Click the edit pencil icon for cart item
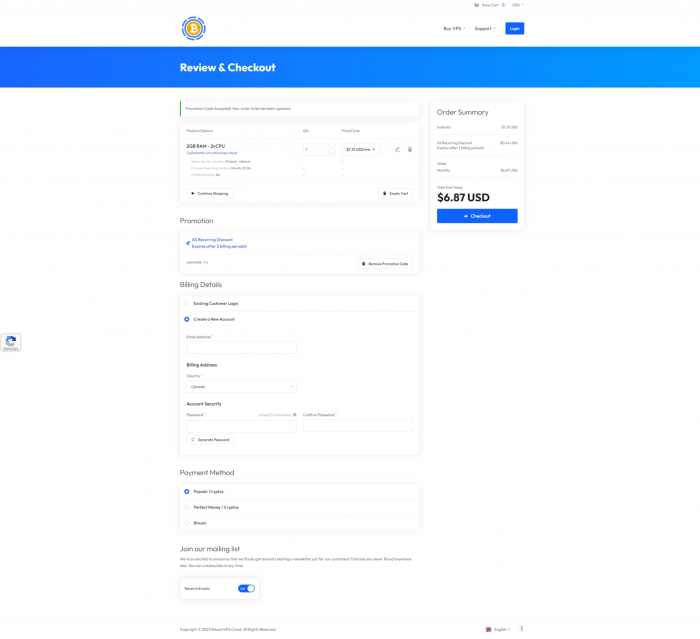The image size is (700, 639). pos(397,149)
